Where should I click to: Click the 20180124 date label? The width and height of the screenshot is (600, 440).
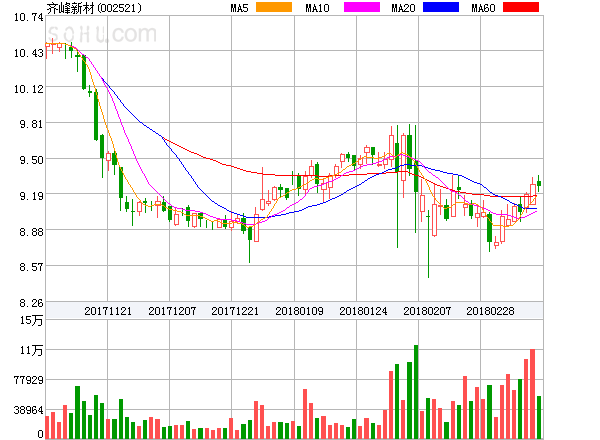point(363,311)
